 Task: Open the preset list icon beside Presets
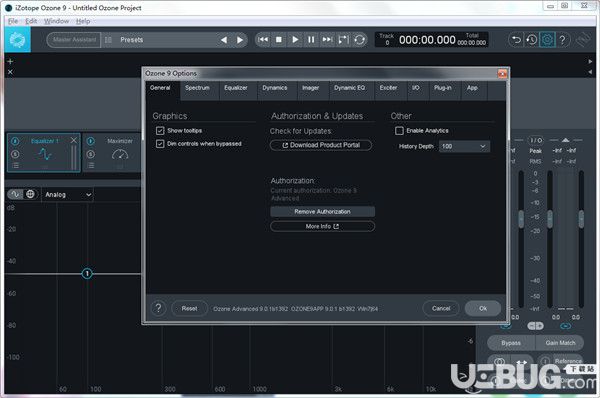click(108, 40)
